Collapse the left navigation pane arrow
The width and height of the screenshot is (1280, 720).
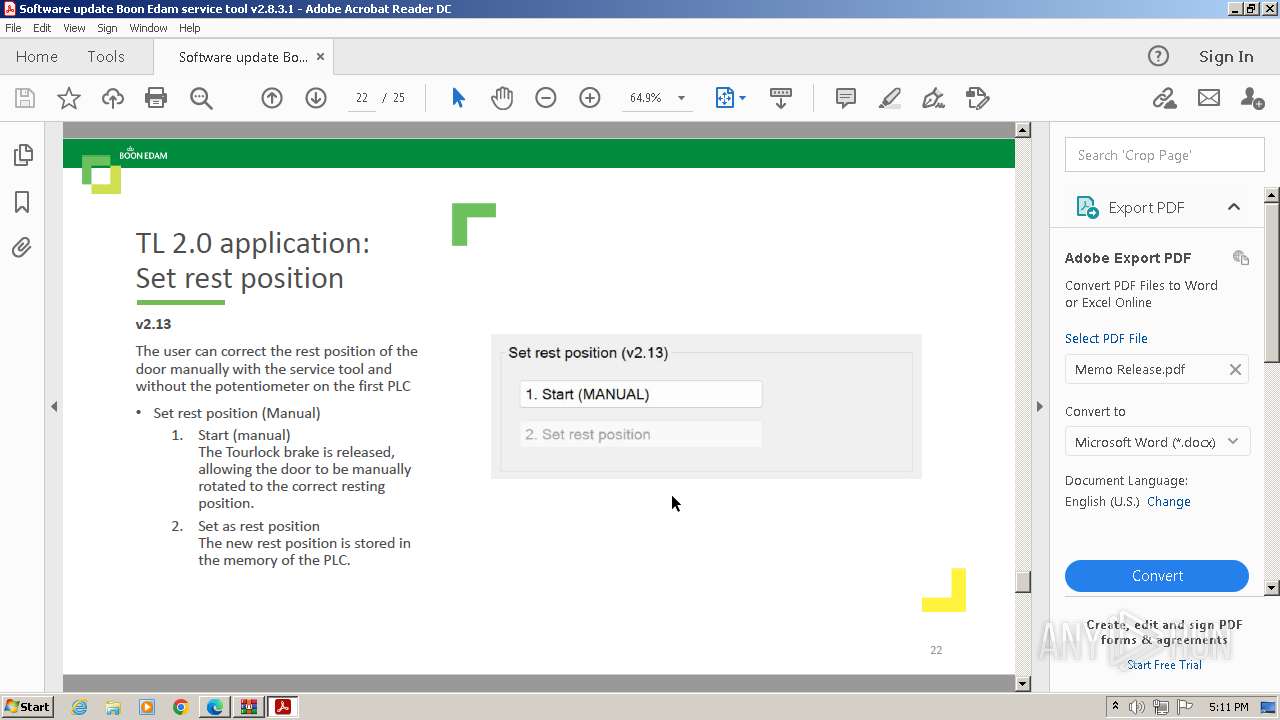[x=54, y=407]
